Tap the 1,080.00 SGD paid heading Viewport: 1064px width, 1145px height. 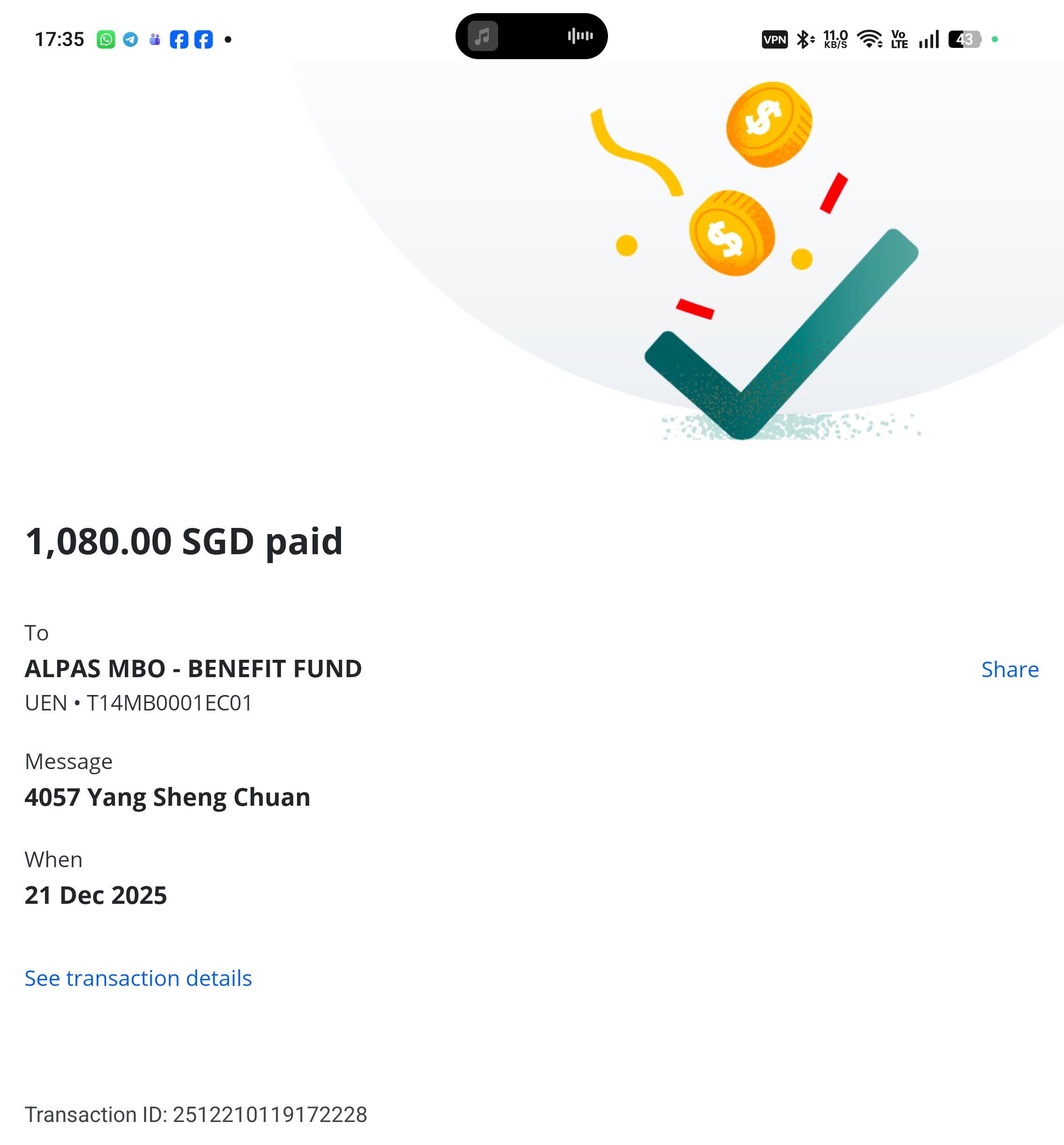pos(184,542)
